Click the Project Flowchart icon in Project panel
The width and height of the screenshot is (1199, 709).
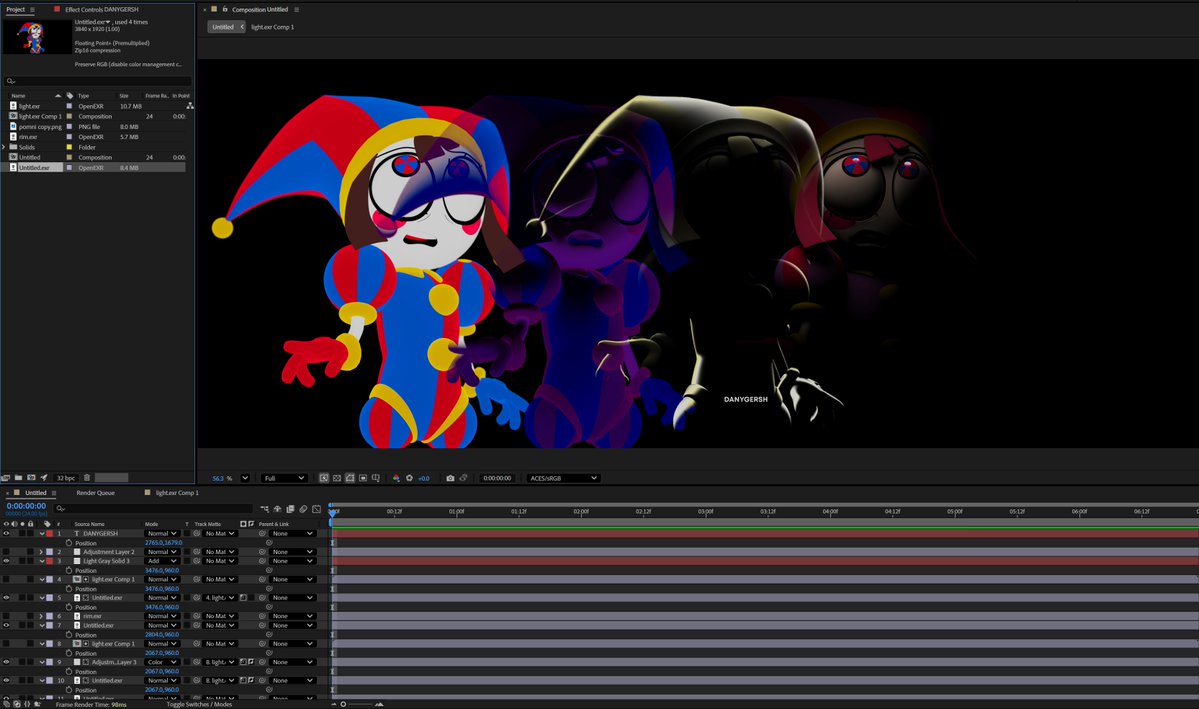[x=190, y=106]
